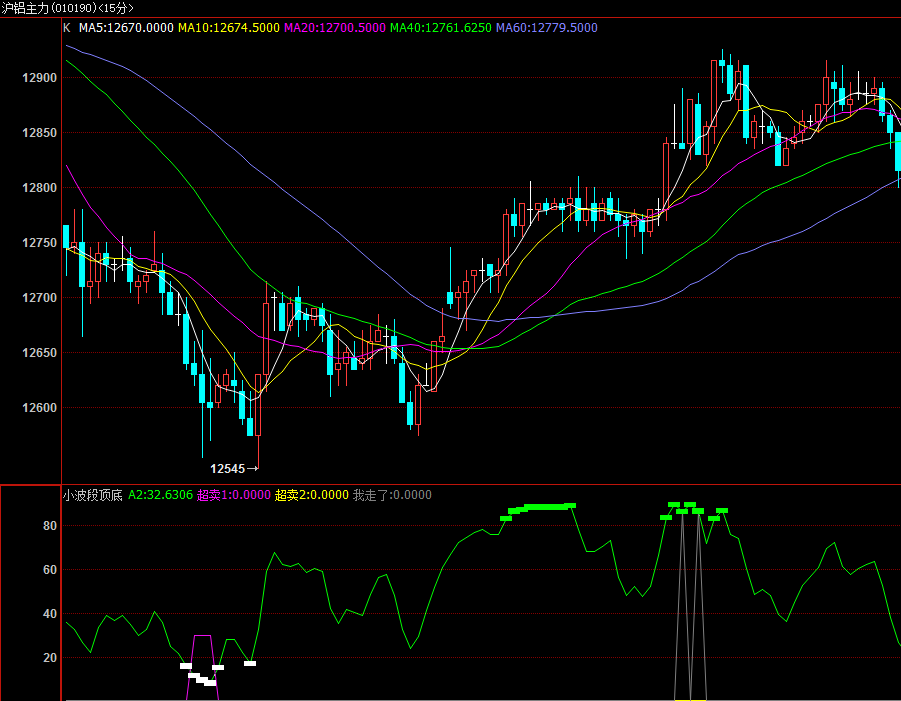Click the A2:32.6306 indicator value
Viewport: 901px width, 701px height.
(160, 495)
